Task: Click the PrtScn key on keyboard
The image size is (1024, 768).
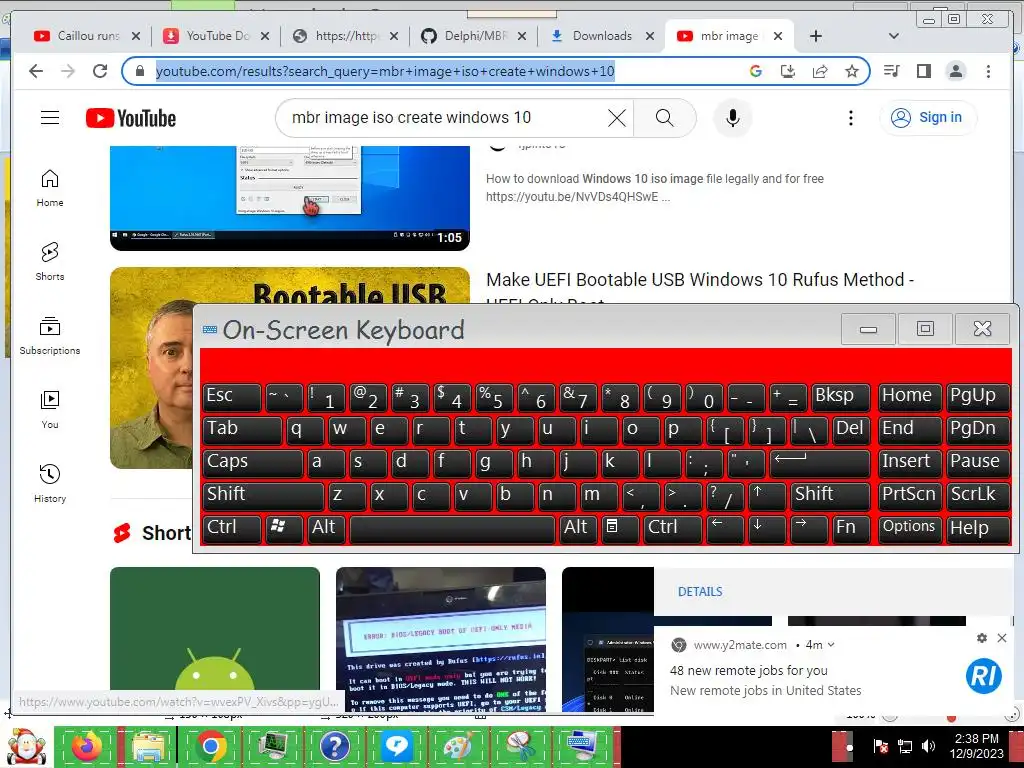Action: pos(909,496)
